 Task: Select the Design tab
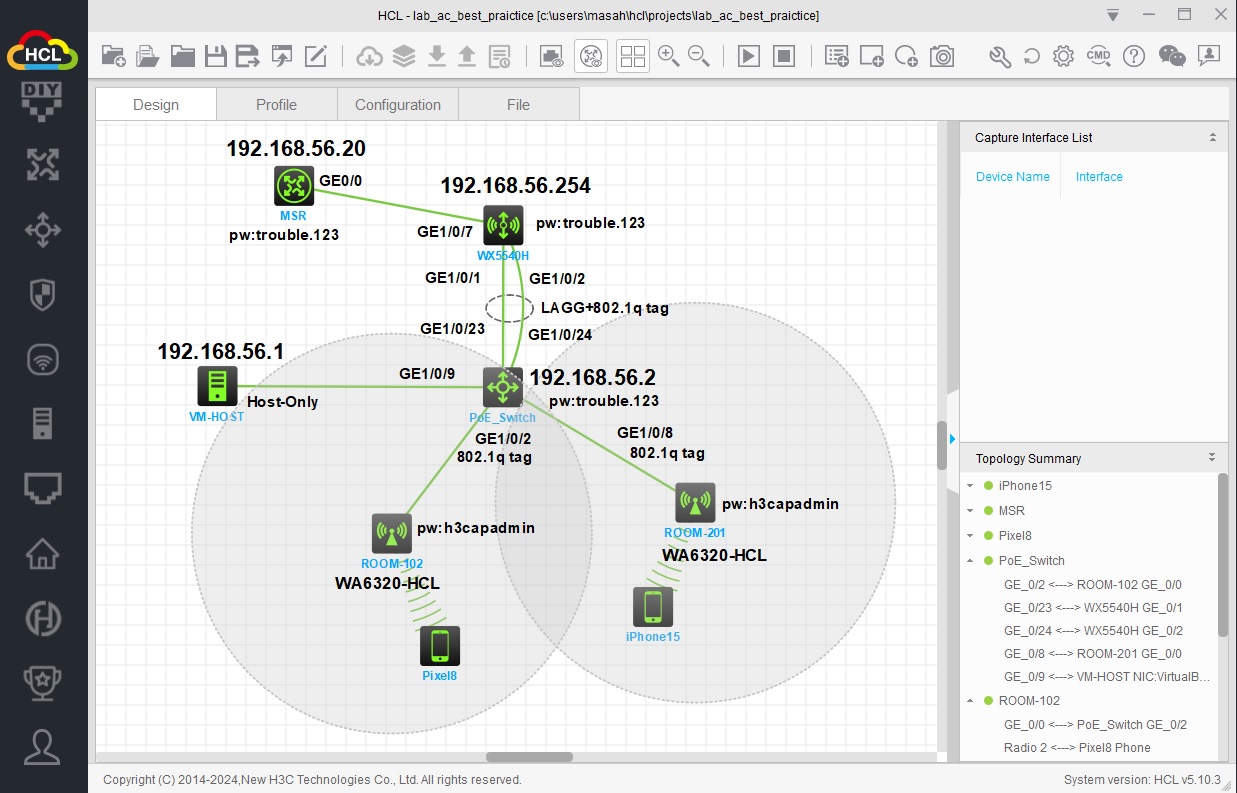coord(156,104)
